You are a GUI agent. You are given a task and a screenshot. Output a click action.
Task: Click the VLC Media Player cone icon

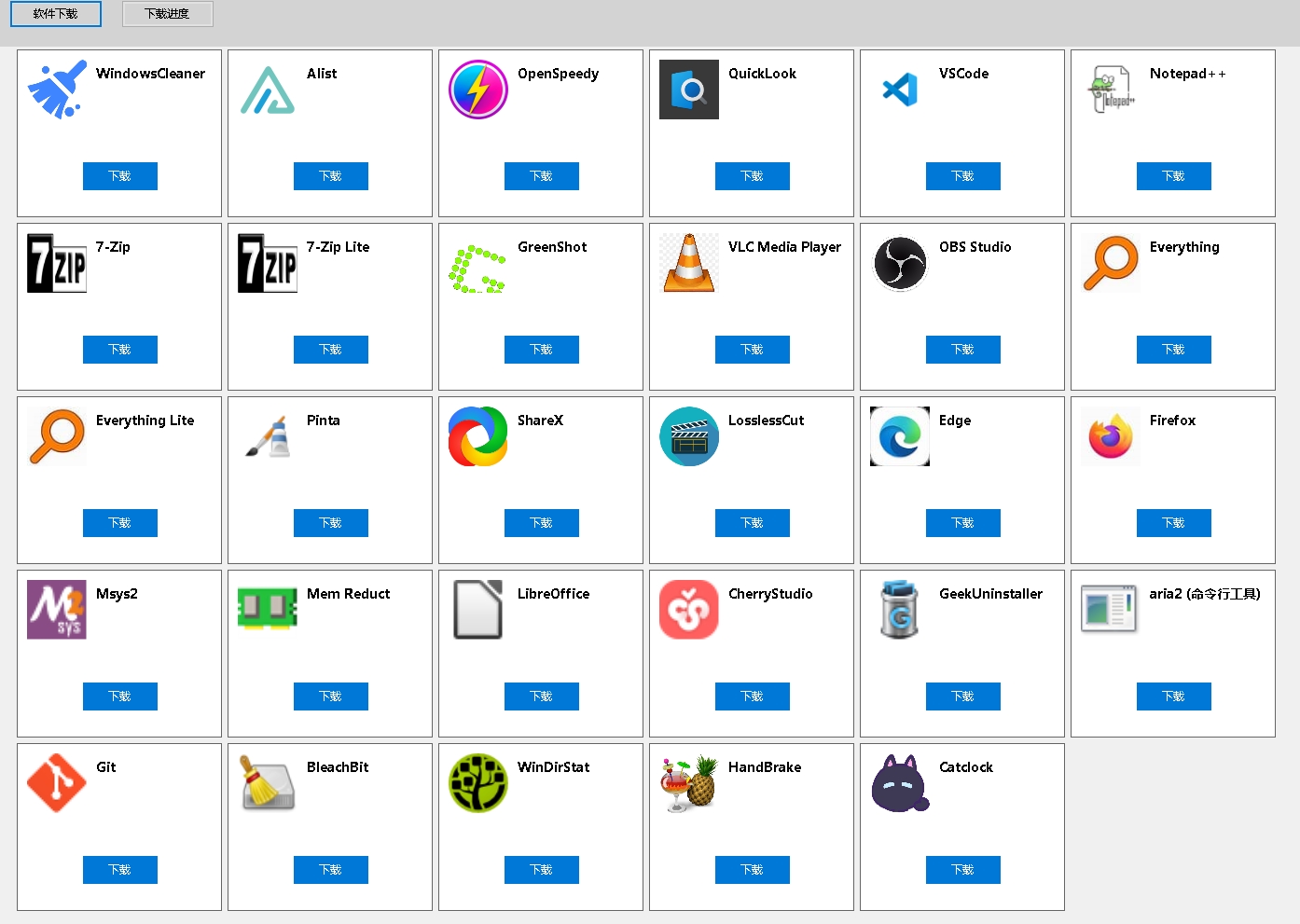click(689, 263)
